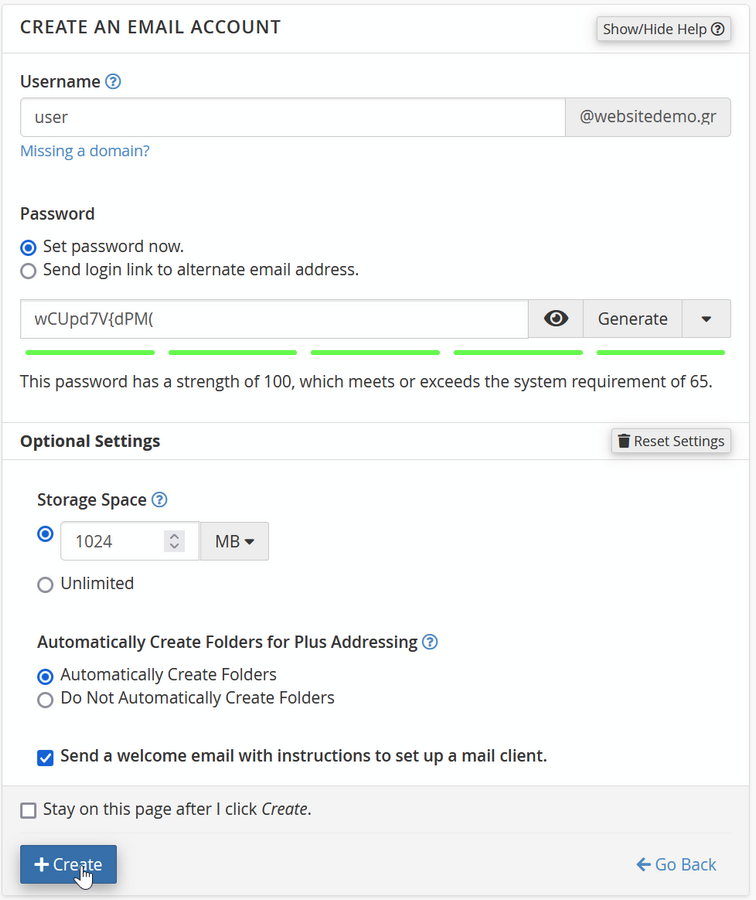Click the Username help question icon
The image size is (756, 900).
[x=113, y=82]
